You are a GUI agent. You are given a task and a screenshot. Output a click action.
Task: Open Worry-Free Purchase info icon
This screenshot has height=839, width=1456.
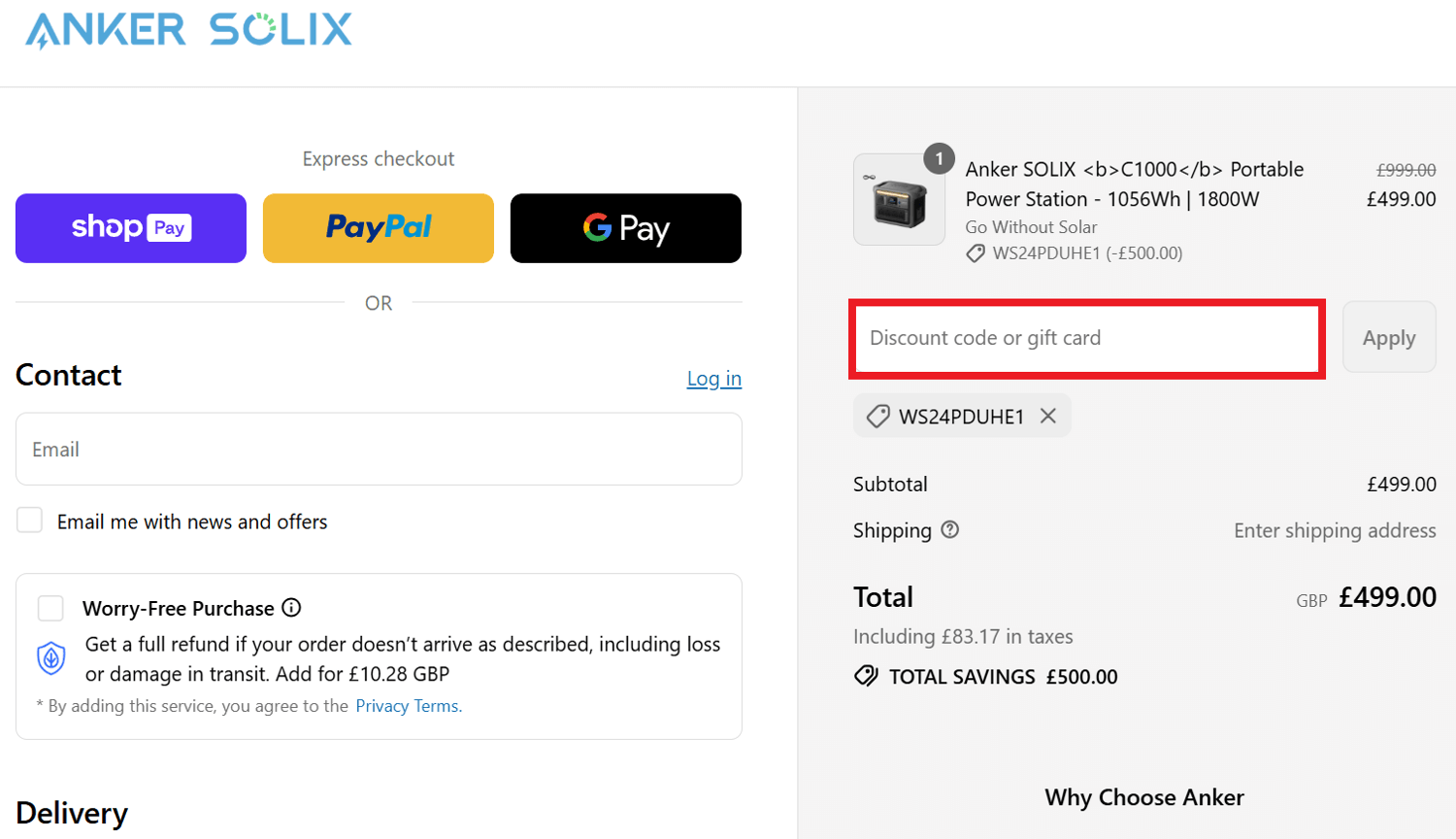pos(291,608)
